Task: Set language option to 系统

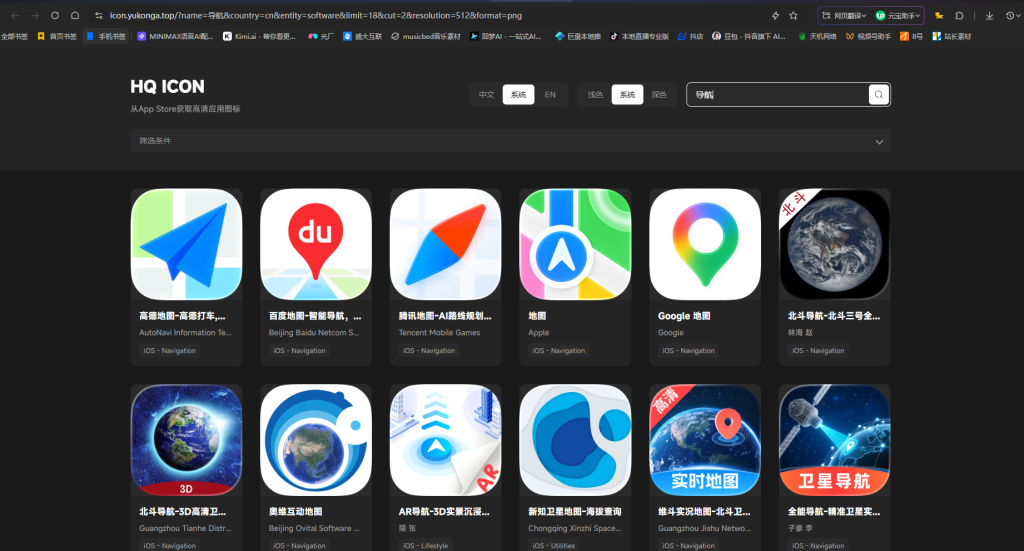Action: (x=519, y=95)
